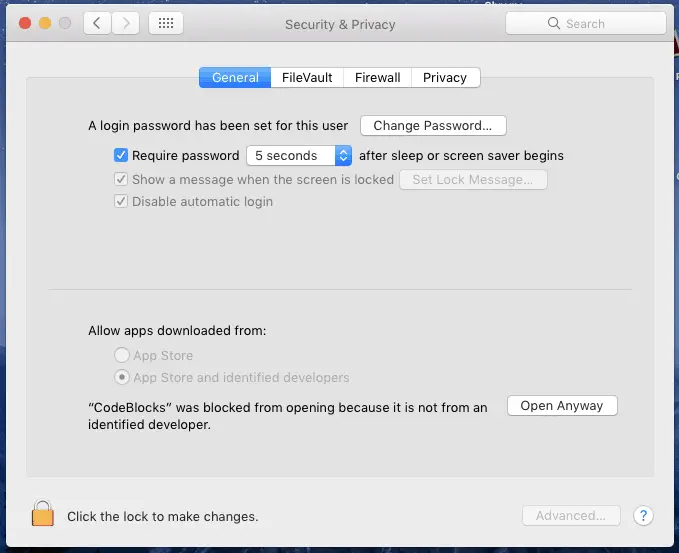Click the CodeBlocks blocked message text
This screenshot has width=679, height=553.
tap(288, 416)
